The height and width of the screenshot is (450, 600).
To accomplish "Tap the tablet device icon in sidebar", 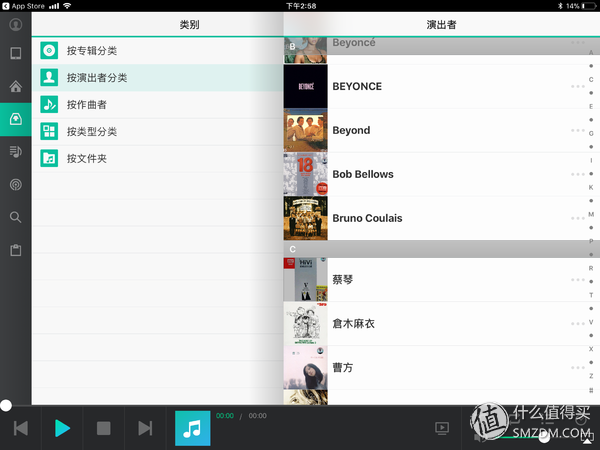I will click(16, 53).
